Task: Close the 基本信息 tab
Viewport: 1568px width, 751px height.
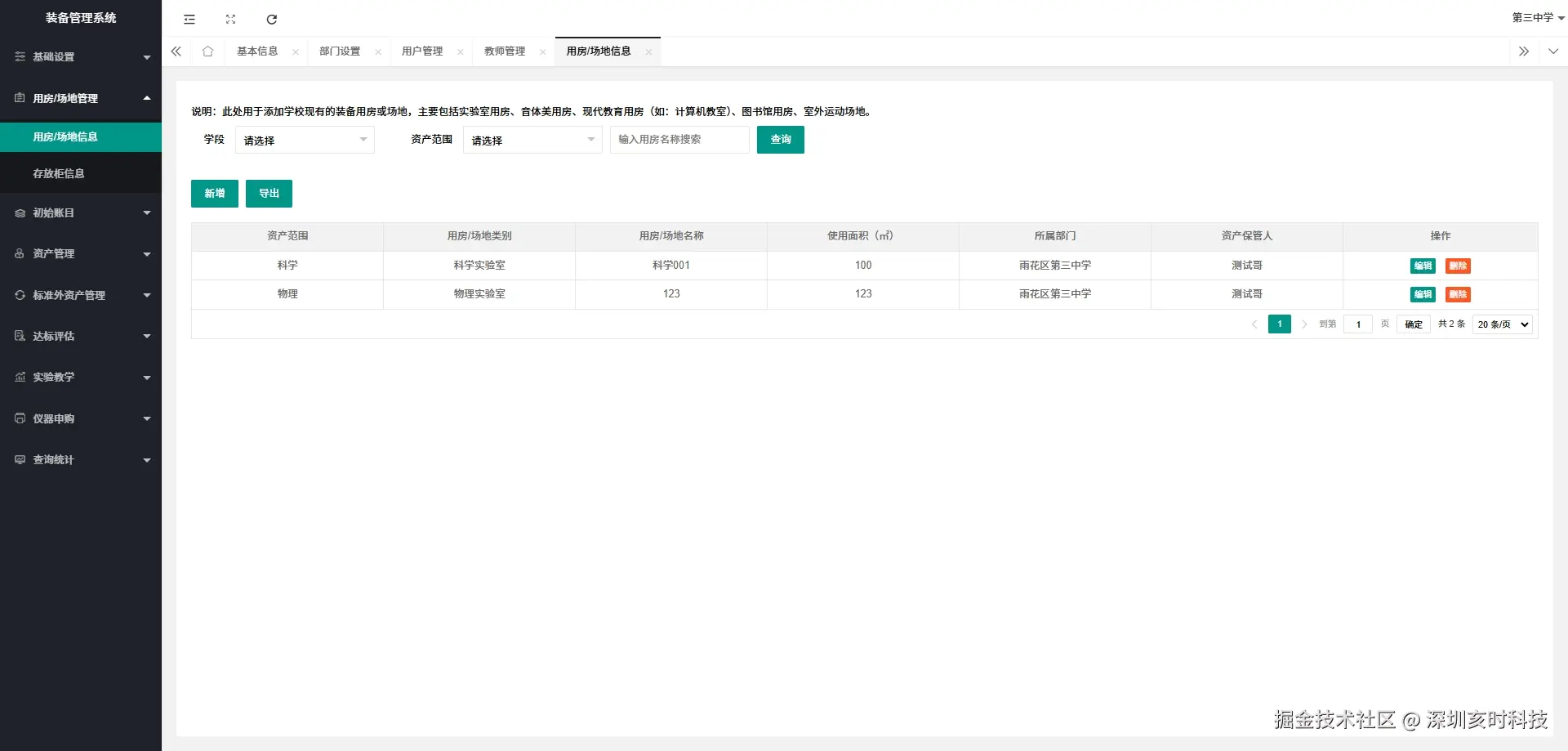Action: (296, 51)
